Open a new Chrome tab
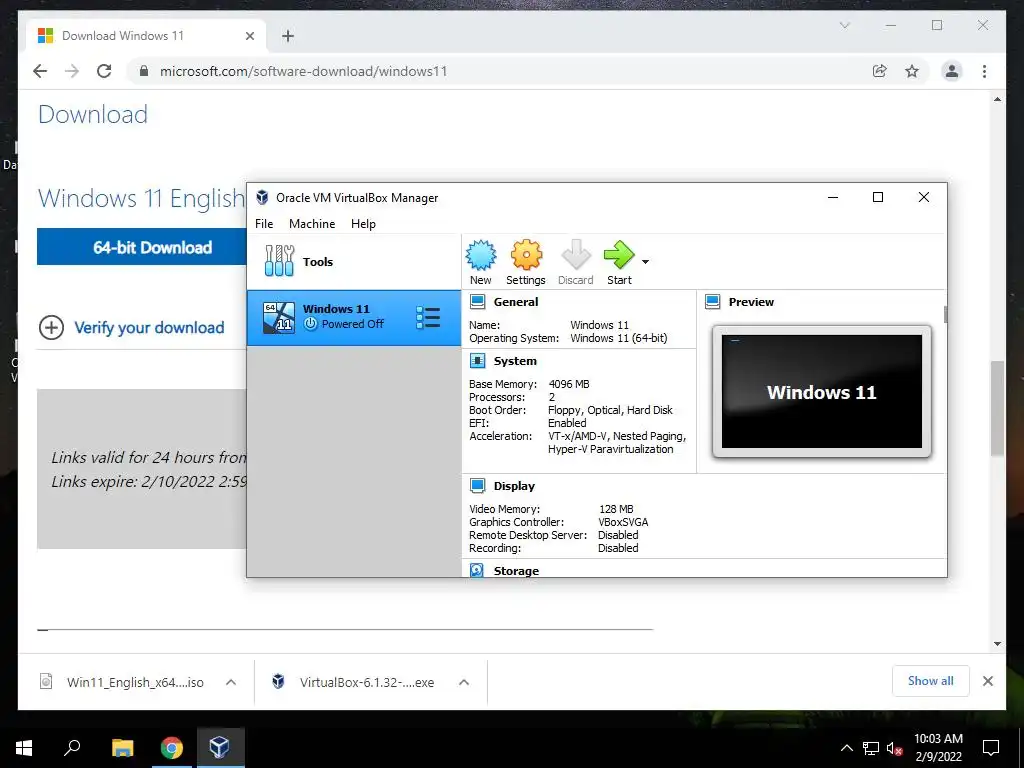Viewport: 1024px width, 768px height. (x=288, y=36)
